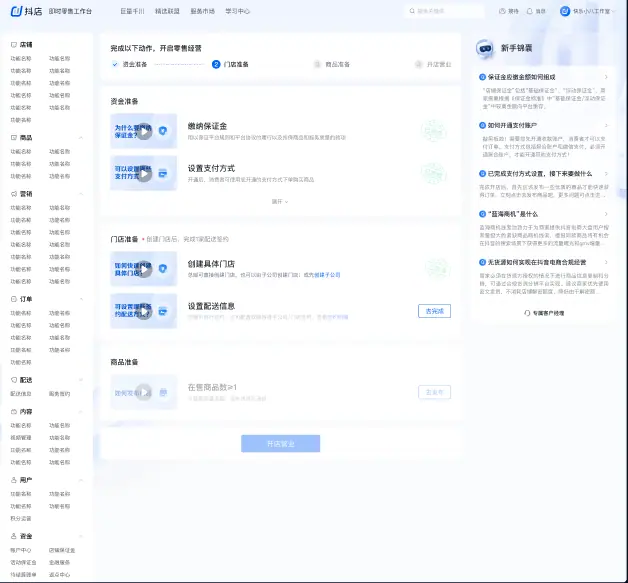
Task: Select the final 开店营业 step tab
Action: point(433,64)
